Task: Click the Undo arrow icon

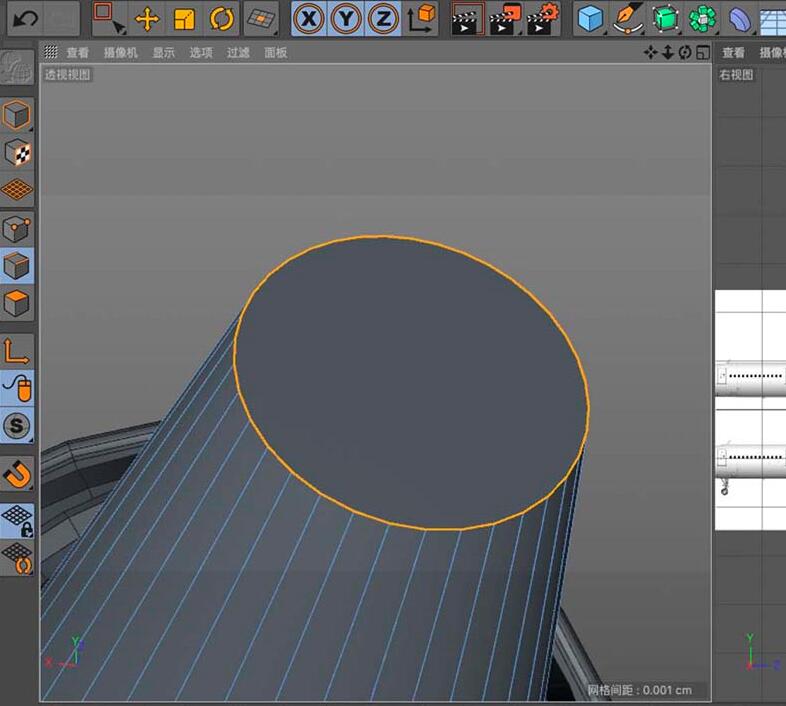Action: [x=25, y=19]
